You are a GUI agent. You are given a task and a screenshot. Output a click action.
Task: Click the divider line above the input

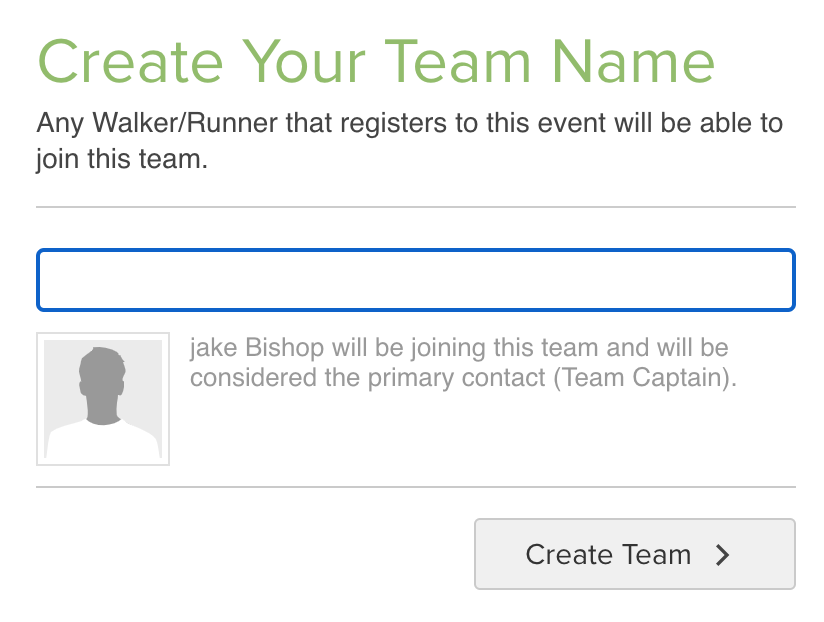point(415,207)
